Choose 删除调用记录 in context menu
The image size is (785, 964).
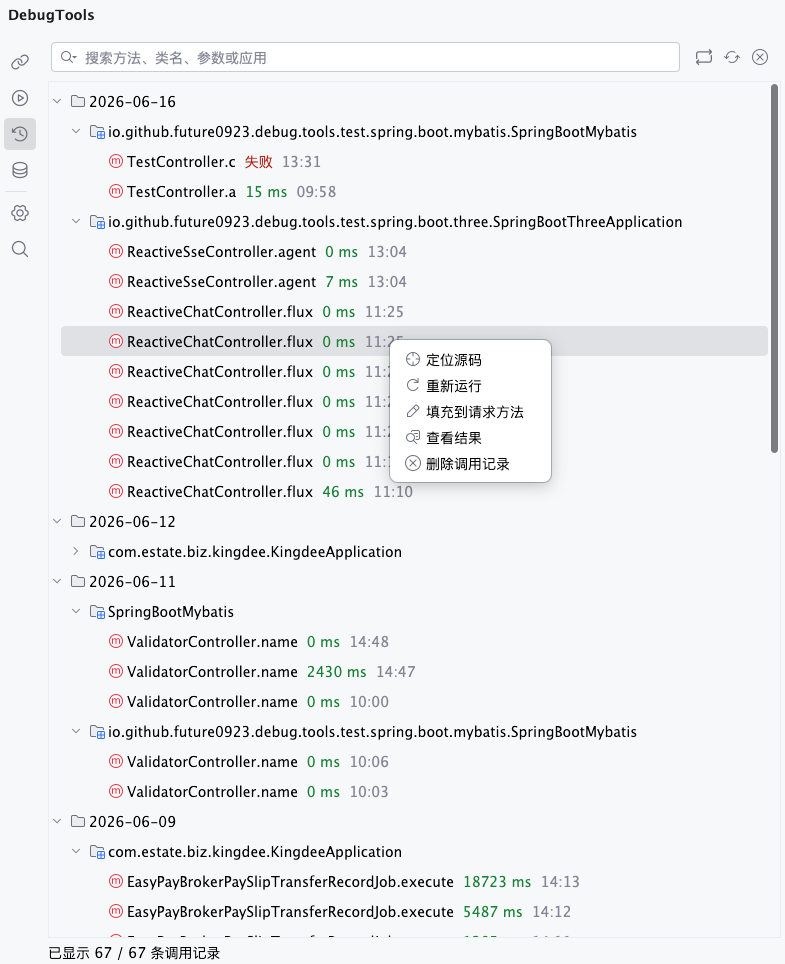pyautogui.click(x=470, y=464)
